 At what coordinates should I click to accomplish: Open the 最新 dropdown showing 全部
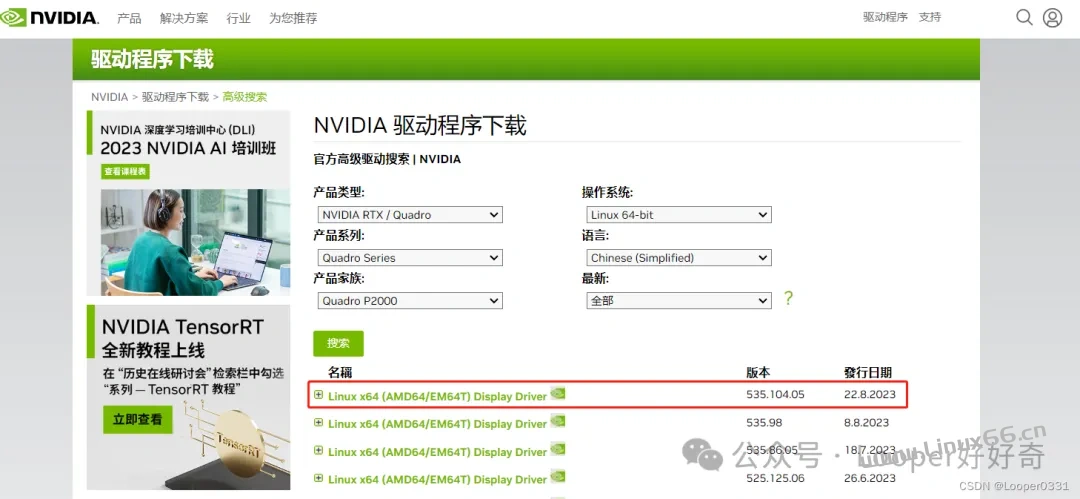pos(678,301)
